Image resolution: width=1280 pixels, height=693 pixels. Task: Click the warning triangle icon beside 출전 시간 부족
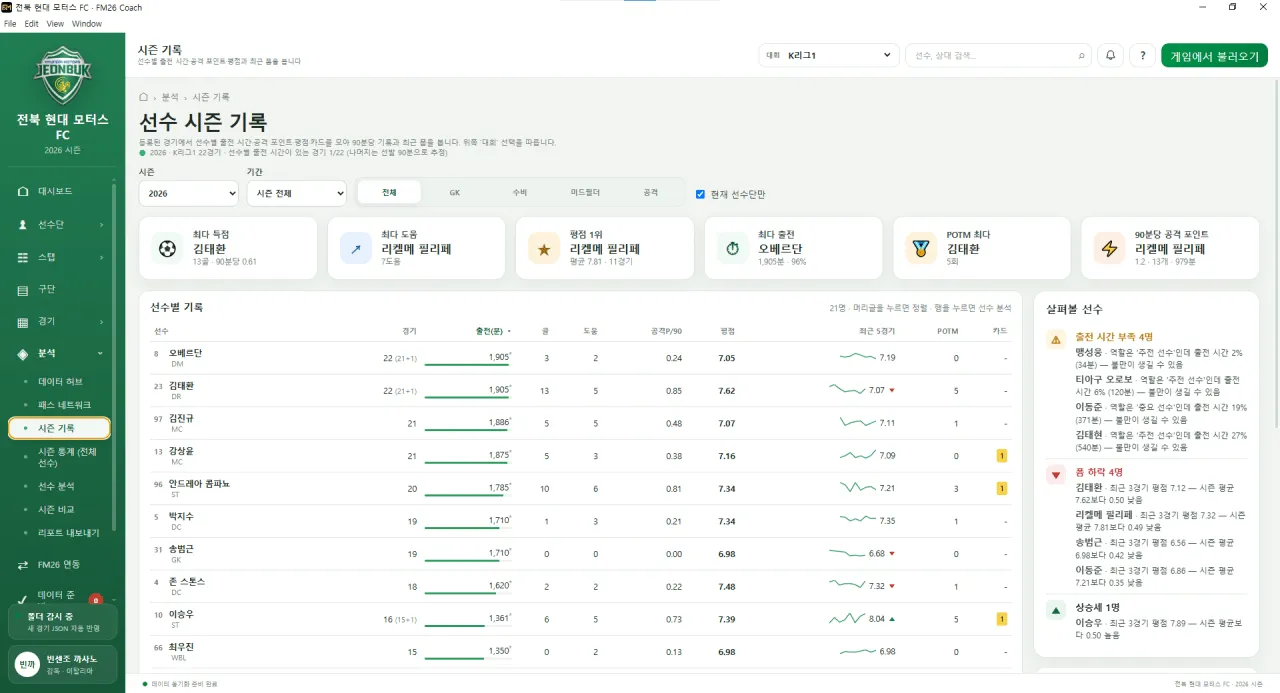coord(1056,340)
